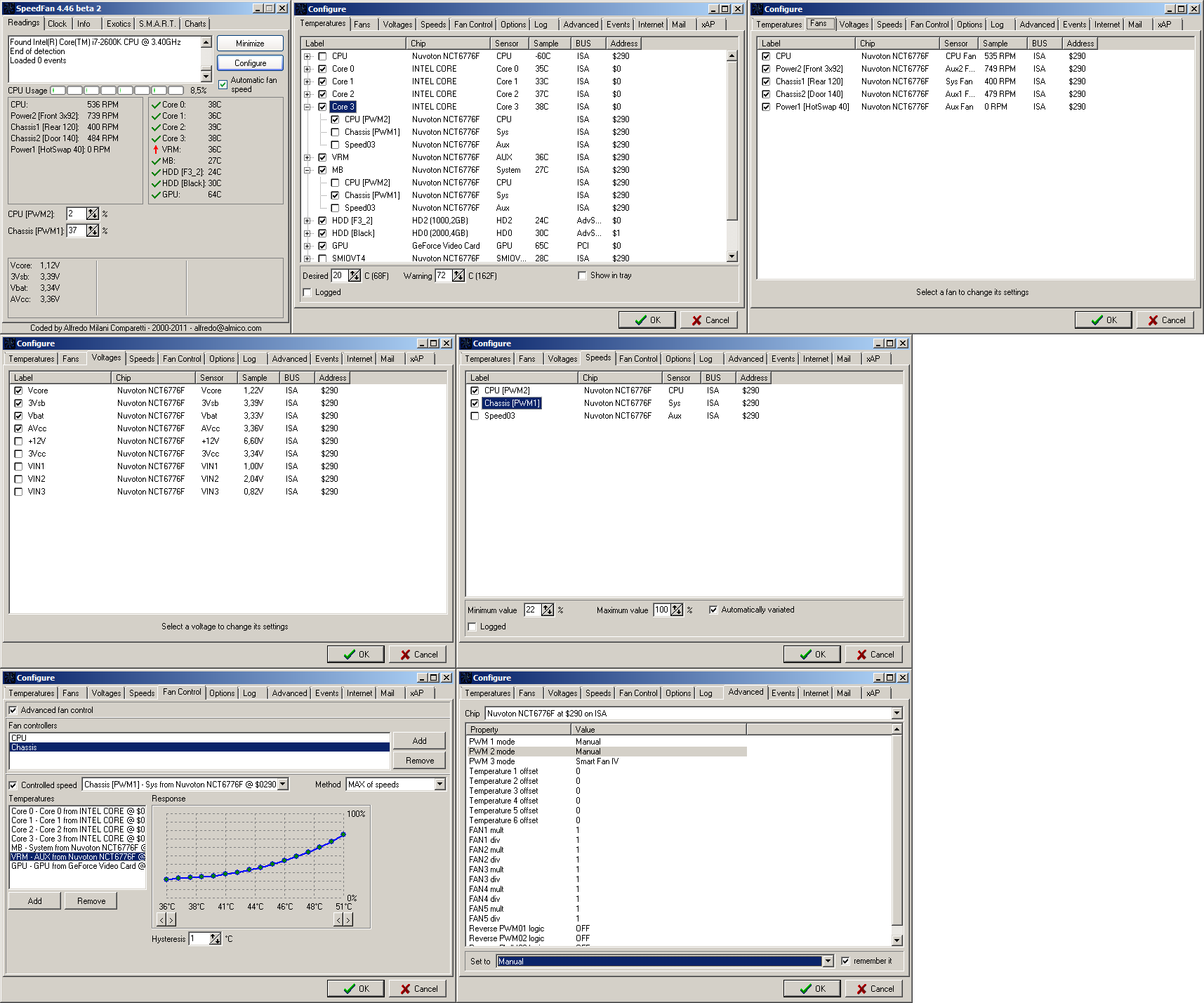Click Add button beside Fan controllers list
The image size is (1204, 1003).
(x=419, y=740)
